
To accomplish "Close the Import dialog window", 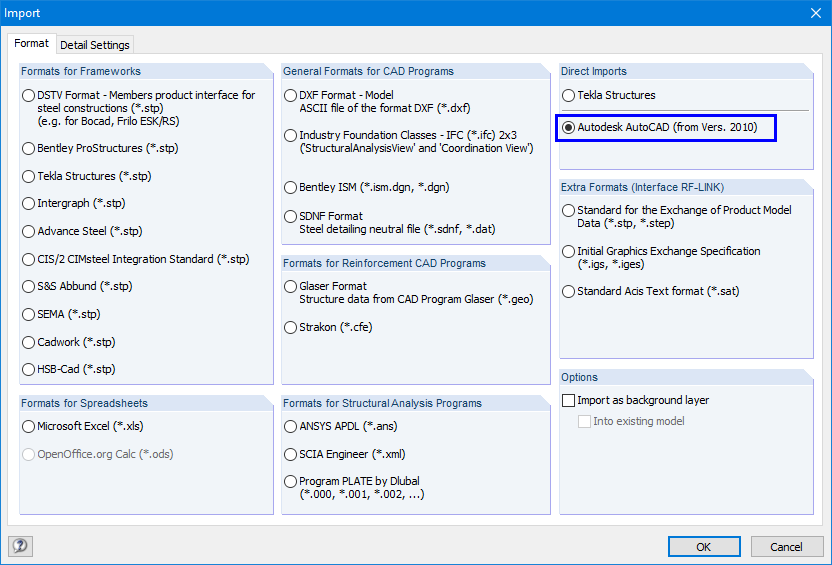I will click(814, 13).
